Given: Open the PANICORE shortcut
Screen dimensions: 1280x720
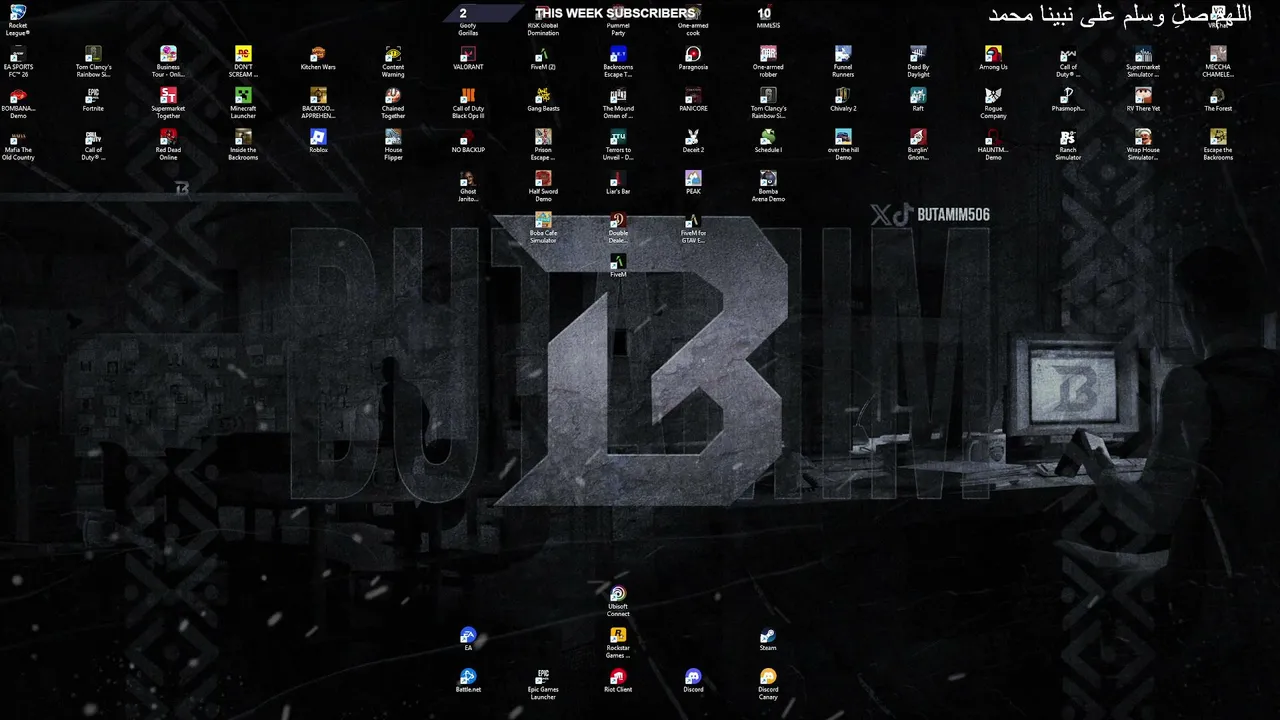Looking at the screenshot, I should [x=693, y=99].
